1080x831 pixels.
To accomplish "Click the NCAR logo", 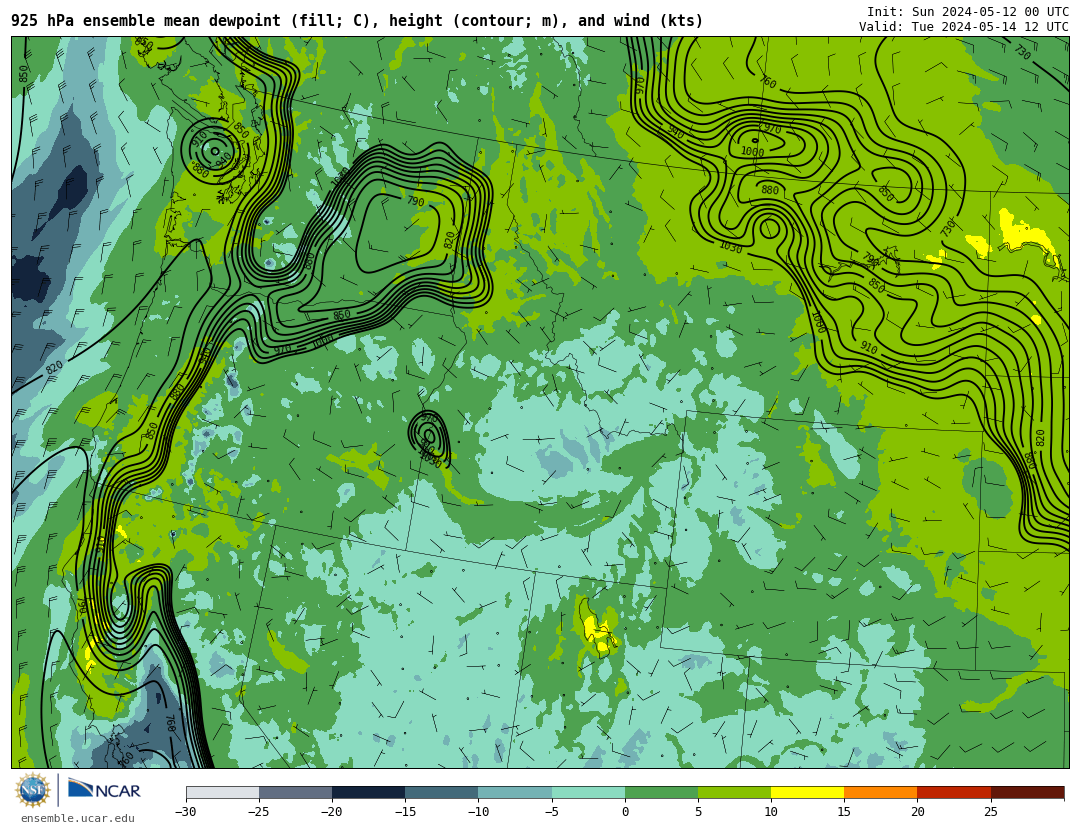I will 104,789.
